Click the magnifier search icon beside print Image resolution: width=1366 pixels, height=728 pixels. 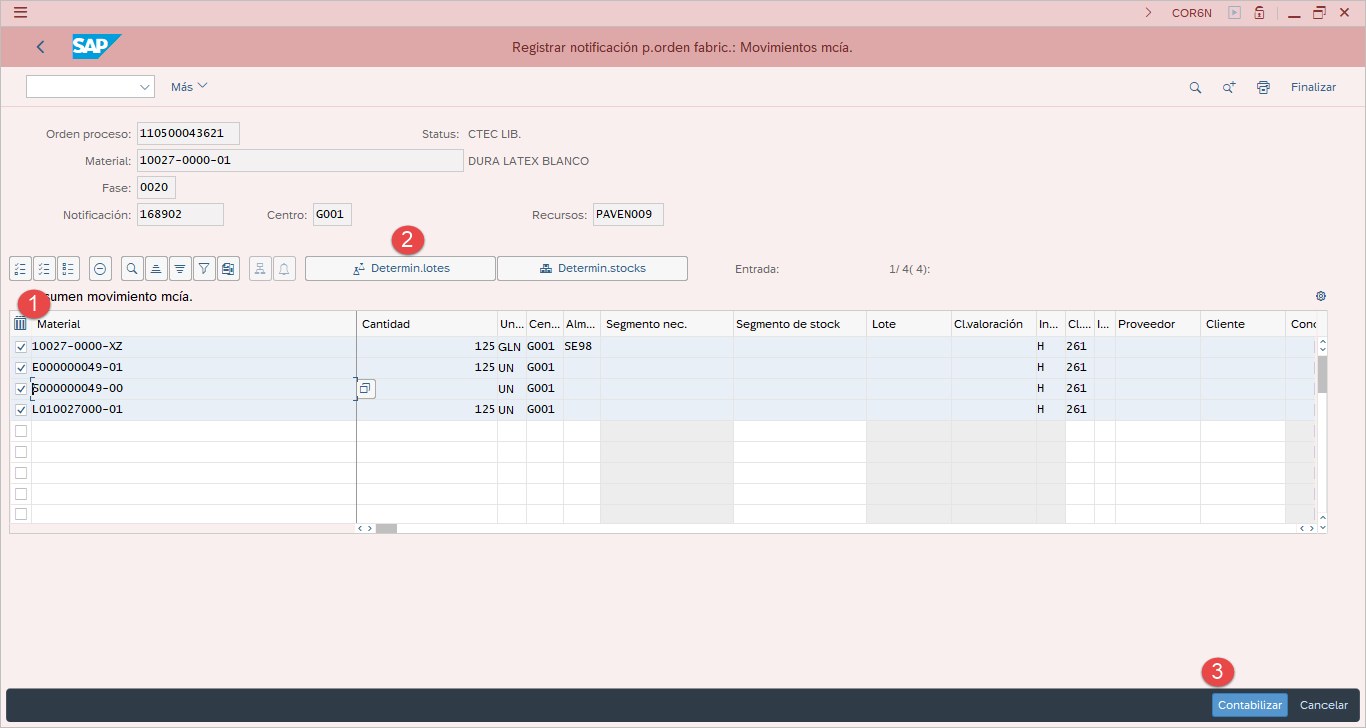click(x=1195, y=87)
